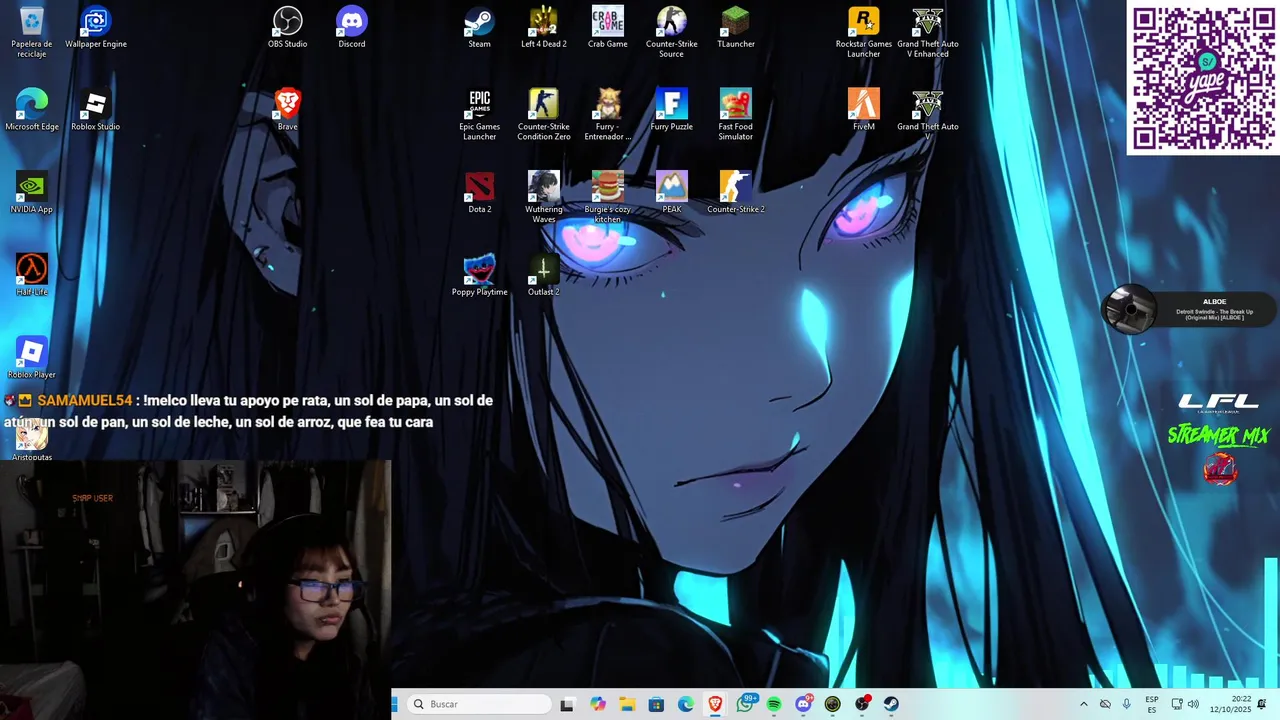Show hidden system tray icons chevron
Viewport: 1280px width, 720px height.
tap(1083, 704)
